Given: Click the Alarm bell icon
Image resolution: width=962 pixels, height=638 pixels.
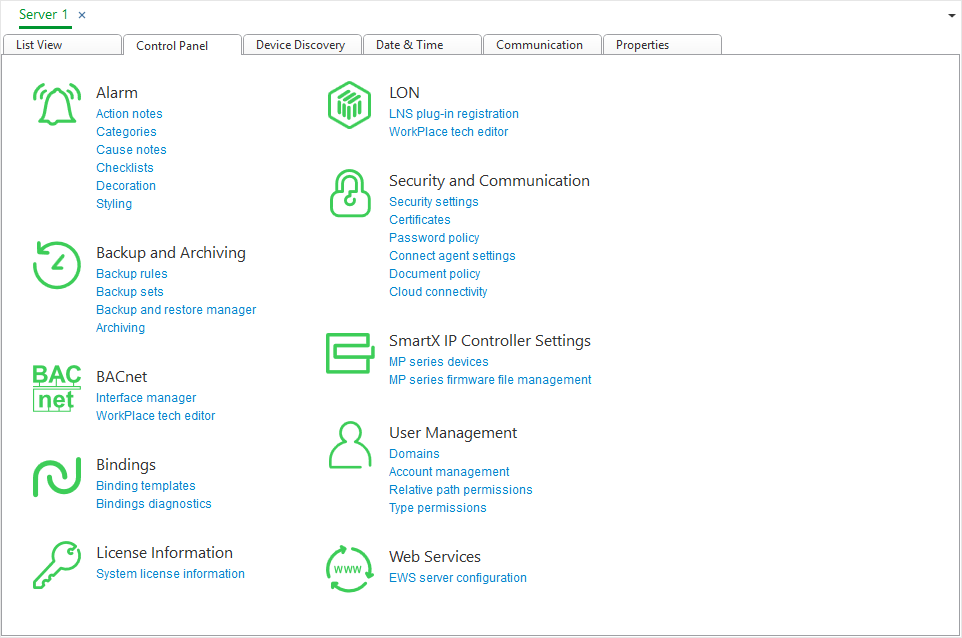Looking at the screenshot, I should (56, 104).
